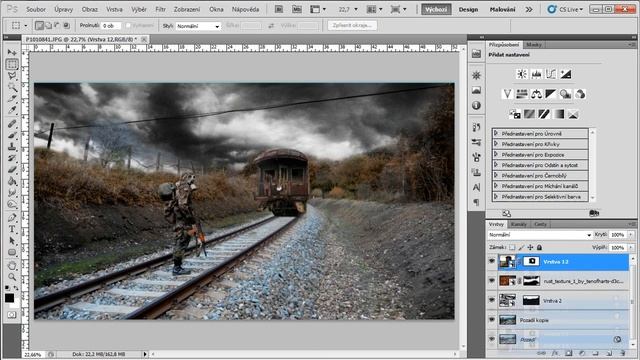This screenshot has height=360, width=640.
Task: Select the Zoom magnifier tool in toolbox
Action: (12, 278)
